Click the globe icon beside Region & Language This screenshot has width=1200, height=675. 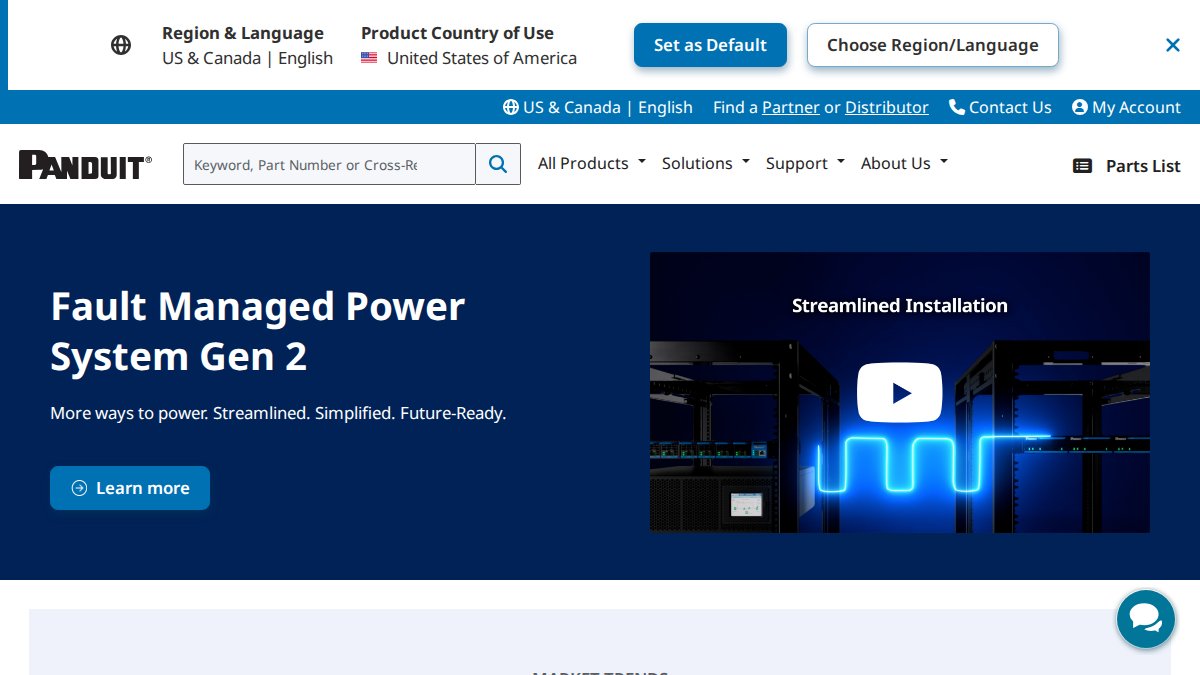click(121, 45)
